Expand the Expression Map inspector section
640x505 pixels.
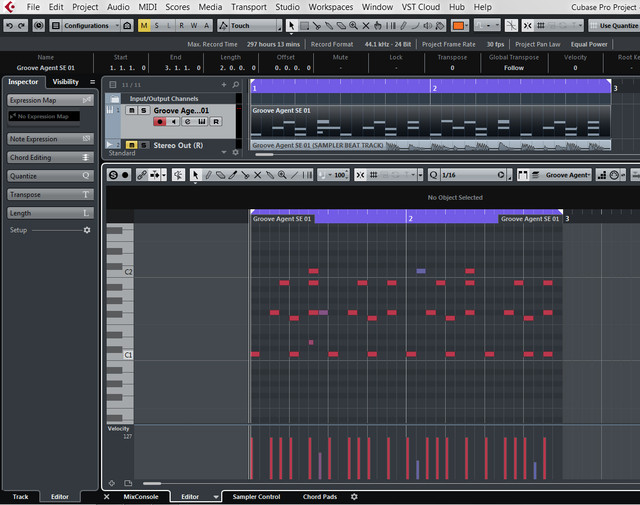coord(50,100)
